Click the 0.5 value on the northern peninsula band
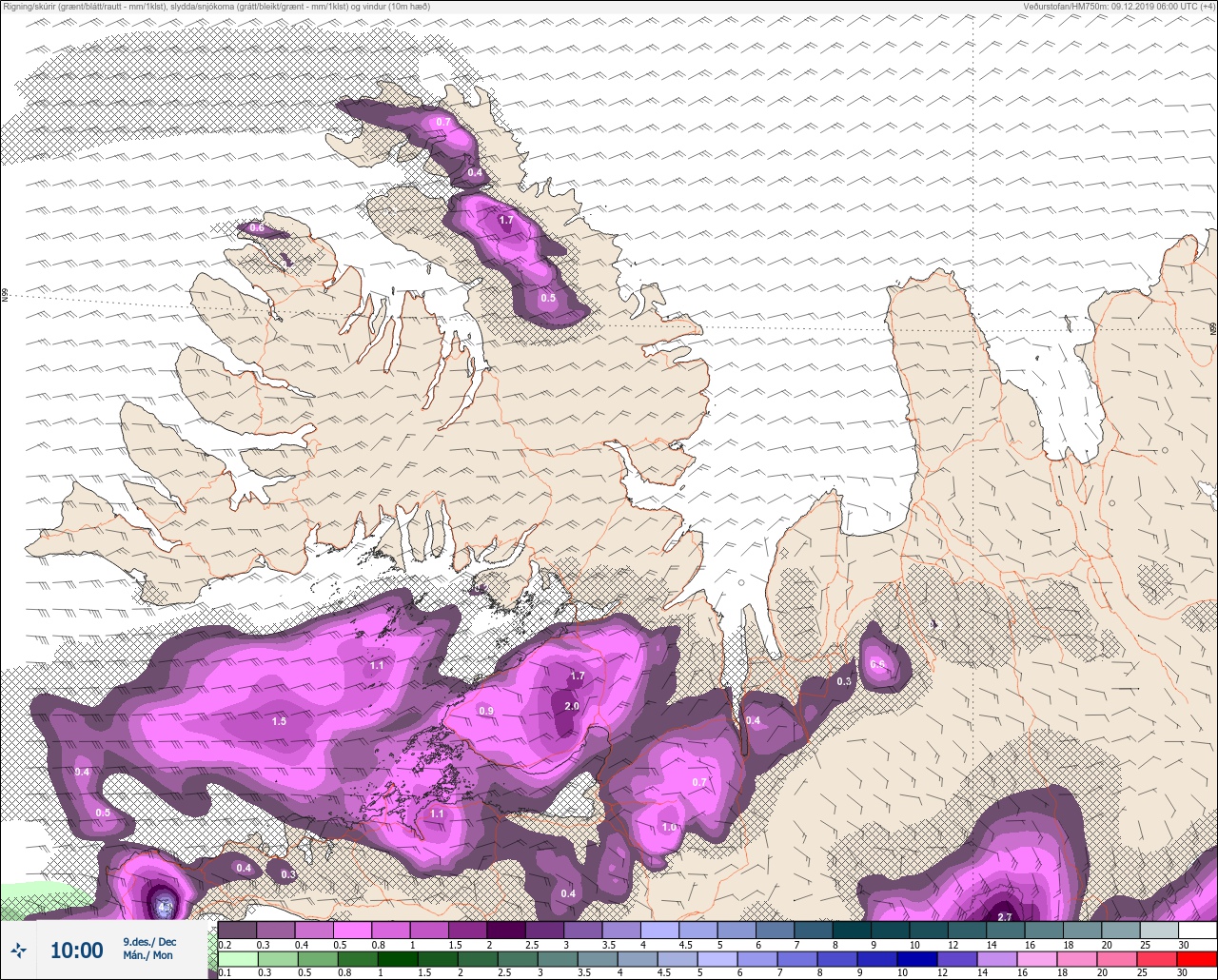 (548, 299)
